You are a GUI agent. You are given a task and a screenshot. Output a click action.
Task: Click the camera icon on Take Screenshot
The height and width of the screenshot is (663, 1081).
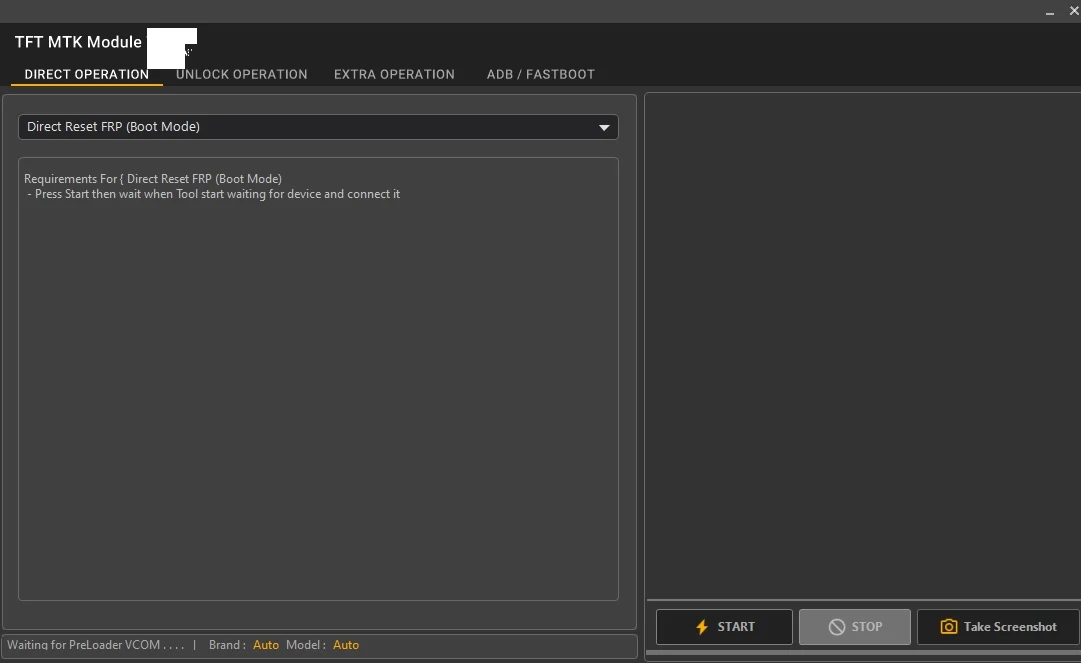point(949,626)
